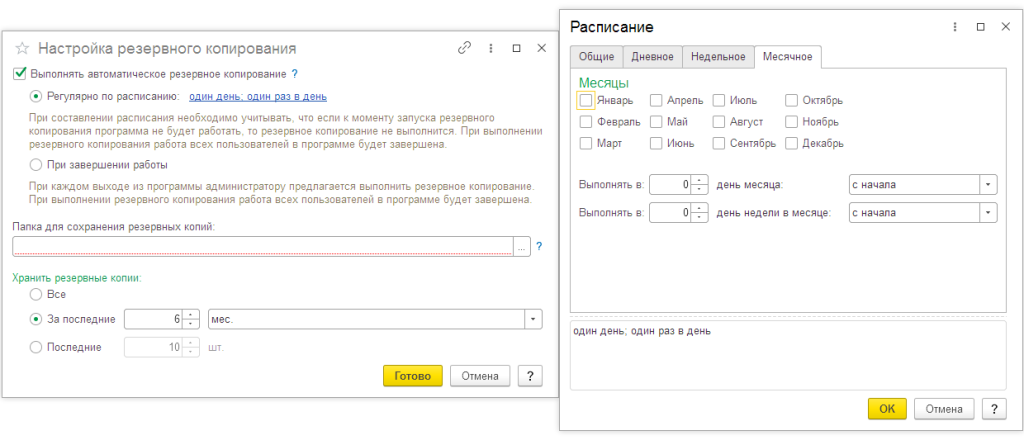Viewport: 1024px width, 440px height.
Task: Click help icon next to automatic backup checkbox
Action: coord(295,74)
